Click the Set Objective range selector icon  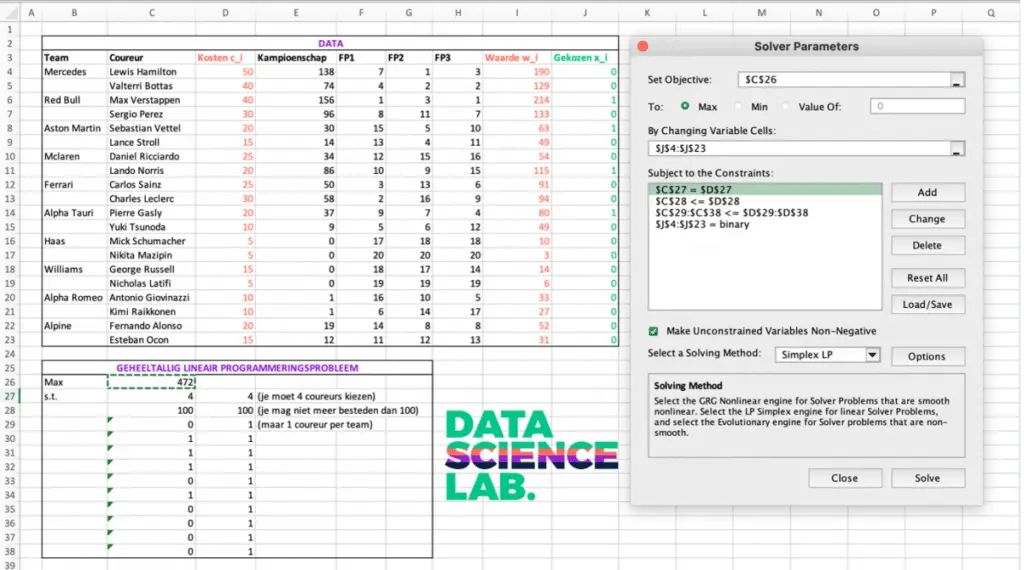tap(957, 80)
